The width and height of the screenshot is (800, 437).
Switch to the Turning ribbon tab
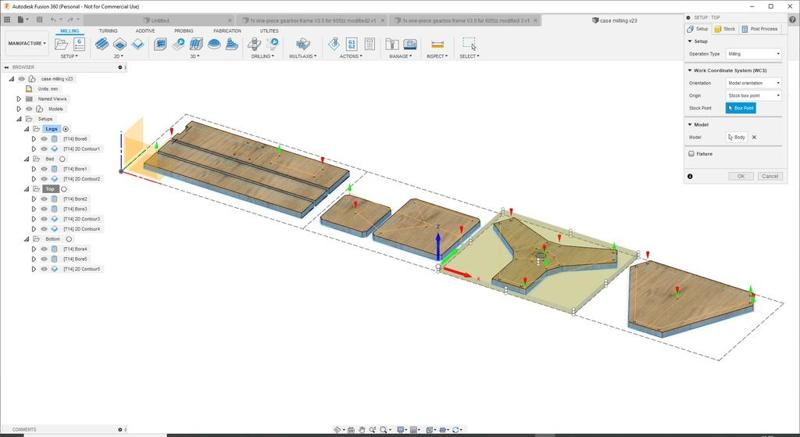[x=107, y=31]
